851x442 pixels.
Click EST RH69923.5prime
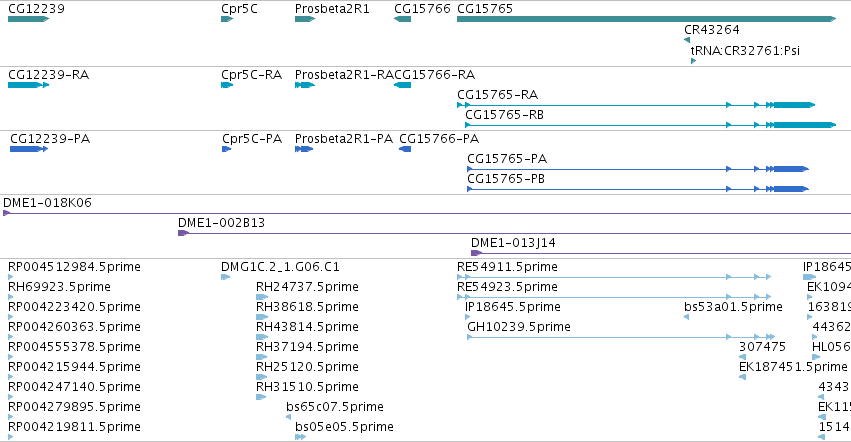click(59, 287)
